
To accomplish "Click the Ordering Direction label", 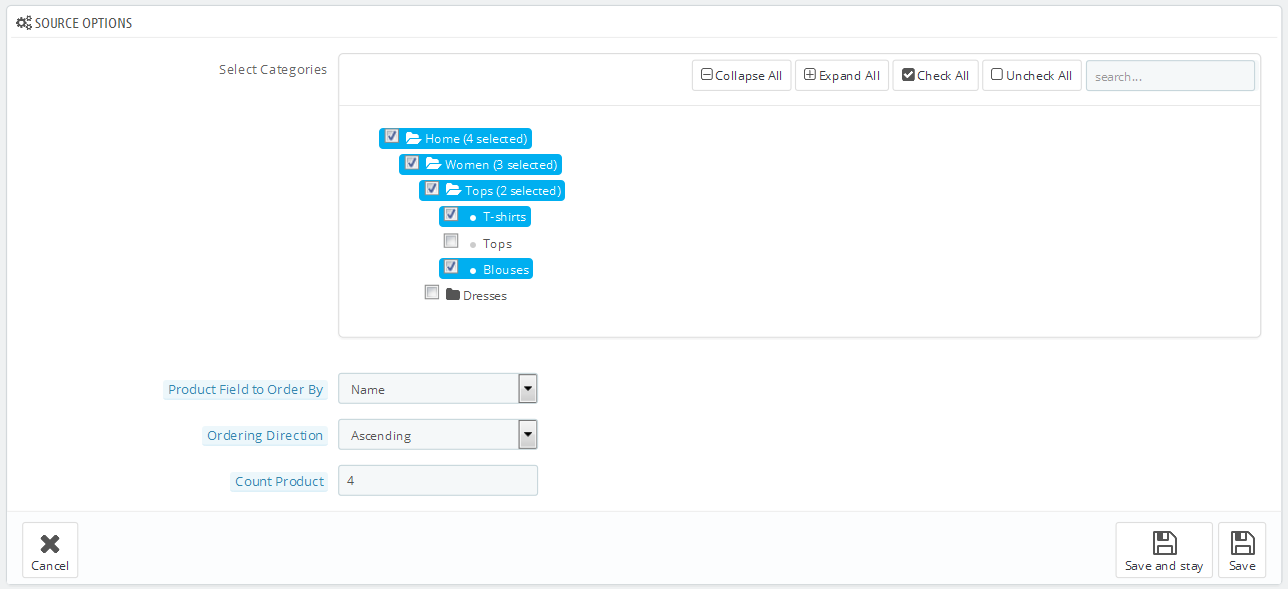I will 265,436.
